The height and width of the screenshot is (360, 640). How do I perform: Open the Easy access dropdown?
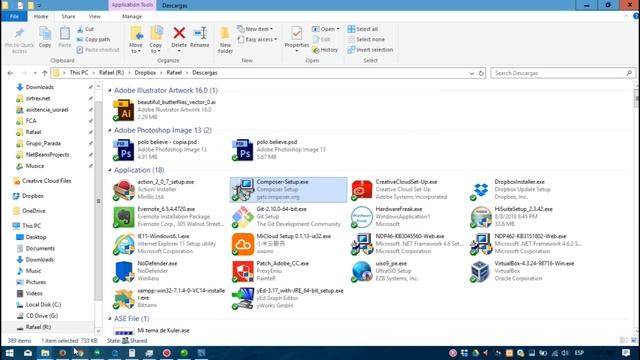pyautogui.click(x=257, y=39)
